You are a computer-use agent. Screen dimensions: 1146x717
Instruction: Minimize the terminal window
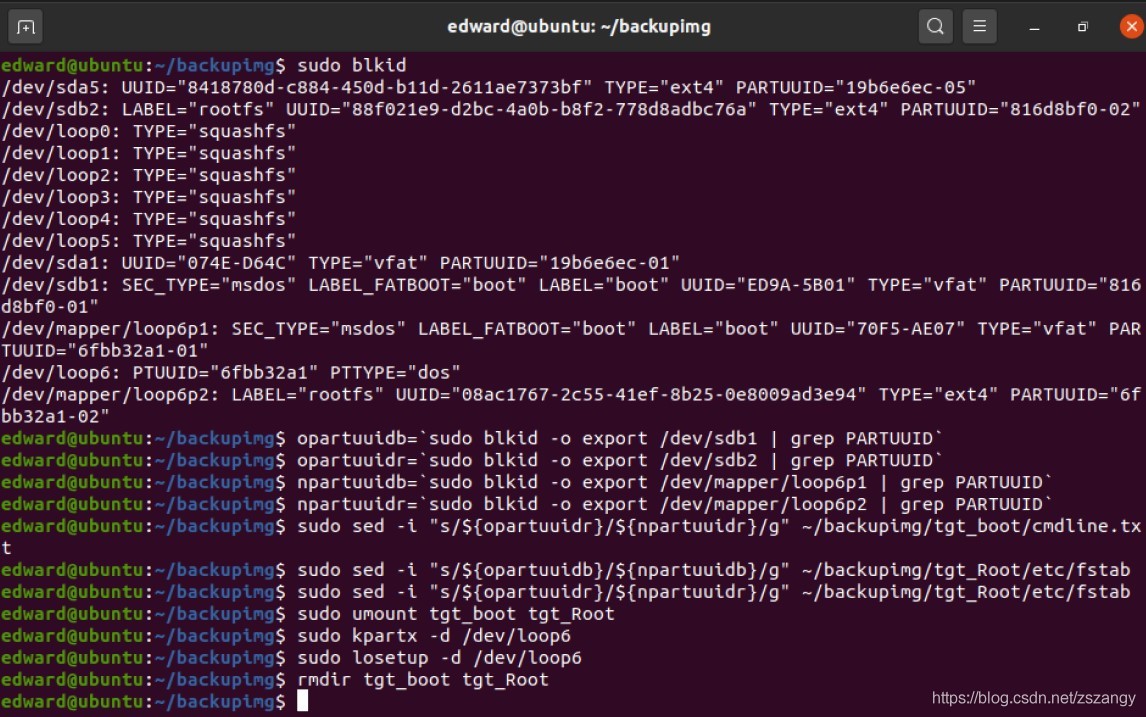[1034, 28]
